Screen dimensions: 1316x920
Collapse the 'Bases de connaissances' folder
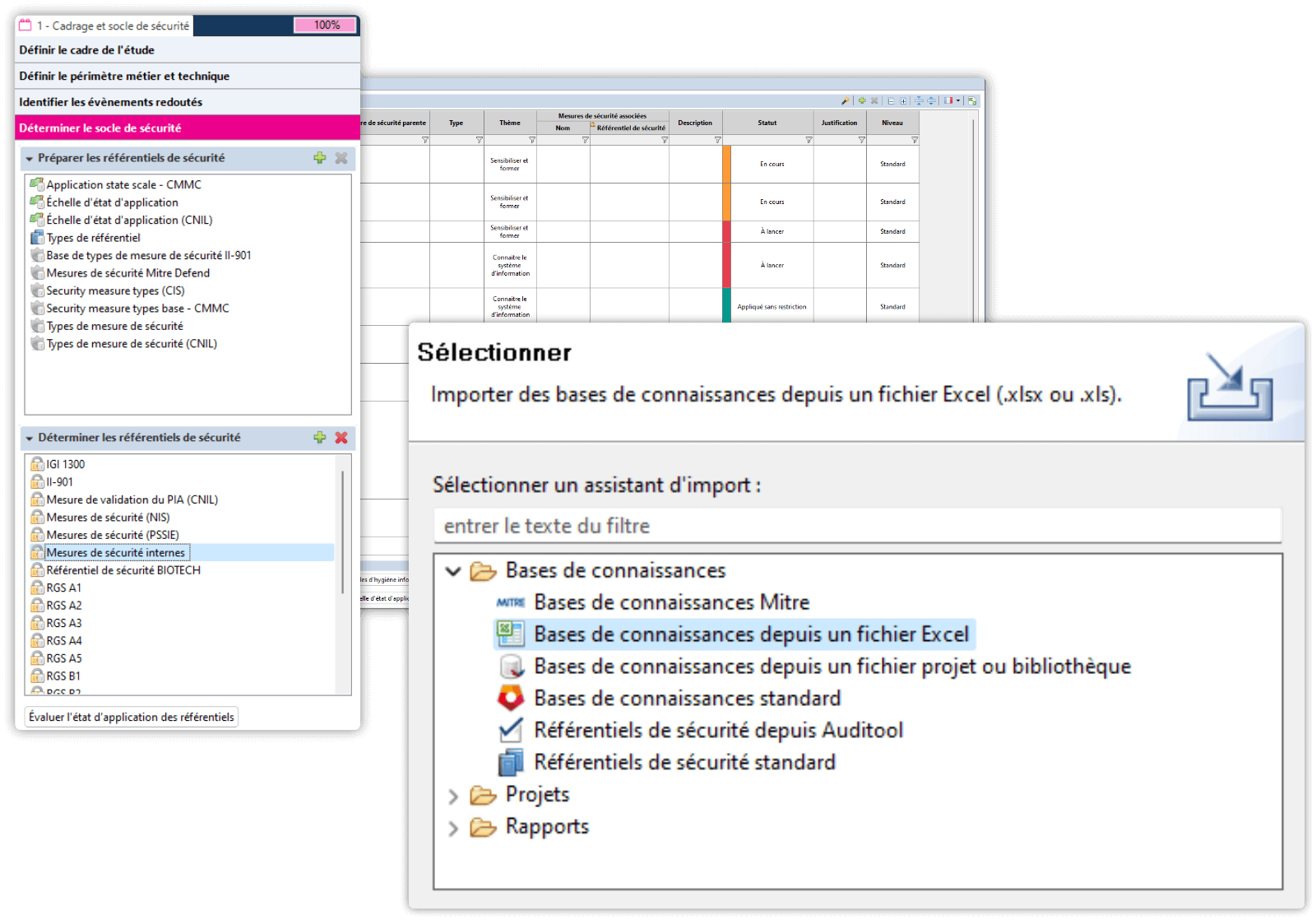[453, 570]
